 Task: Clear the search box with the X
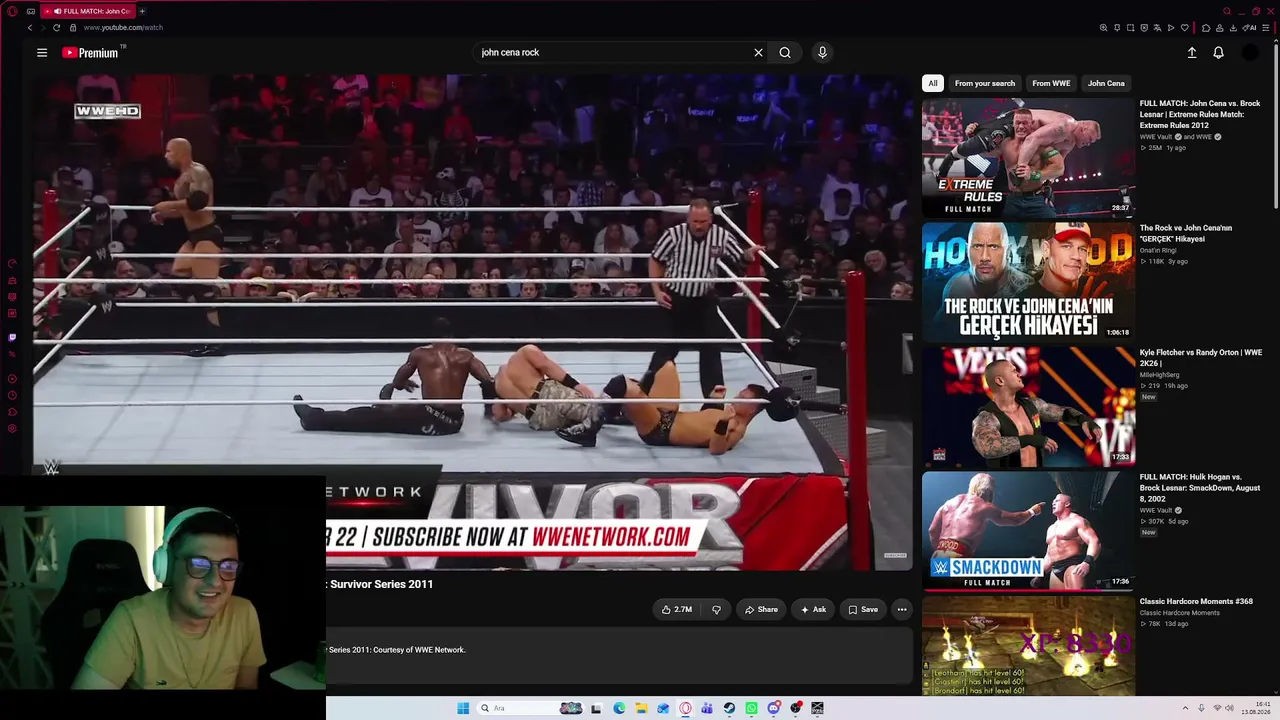(758, 53)
